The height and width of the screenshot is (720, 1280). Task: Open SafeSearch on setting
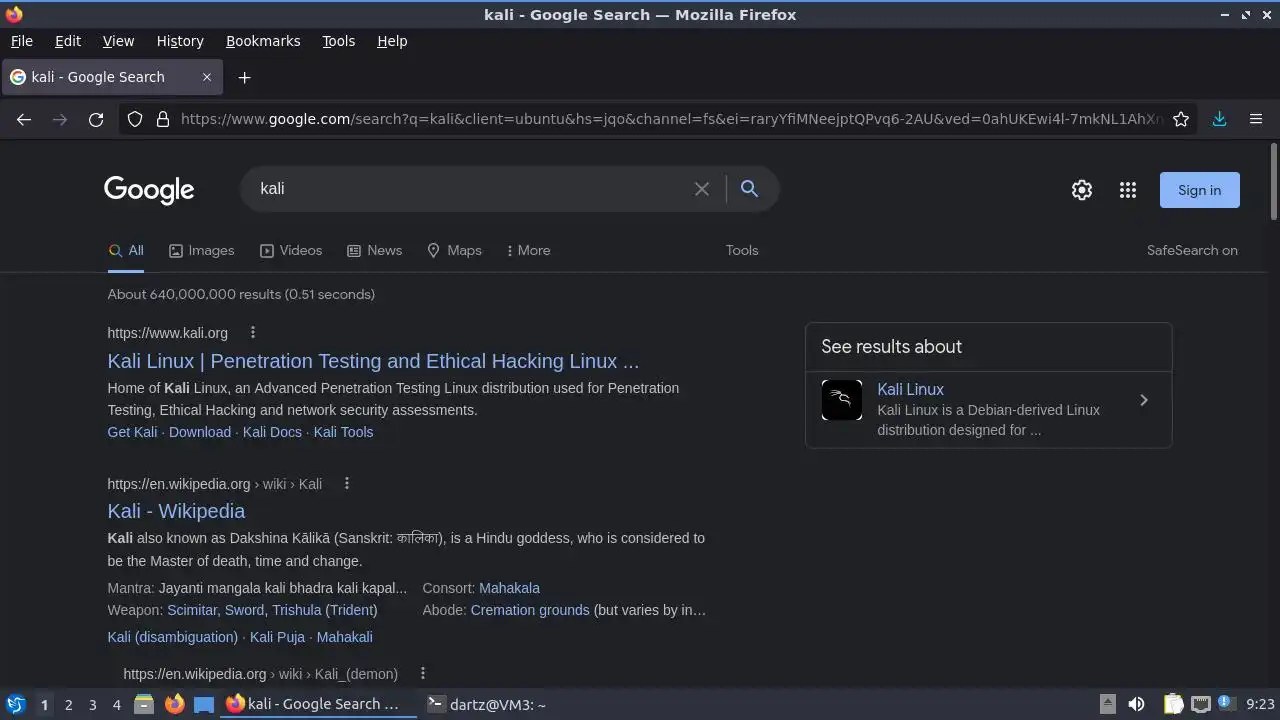coord(1192,251)
